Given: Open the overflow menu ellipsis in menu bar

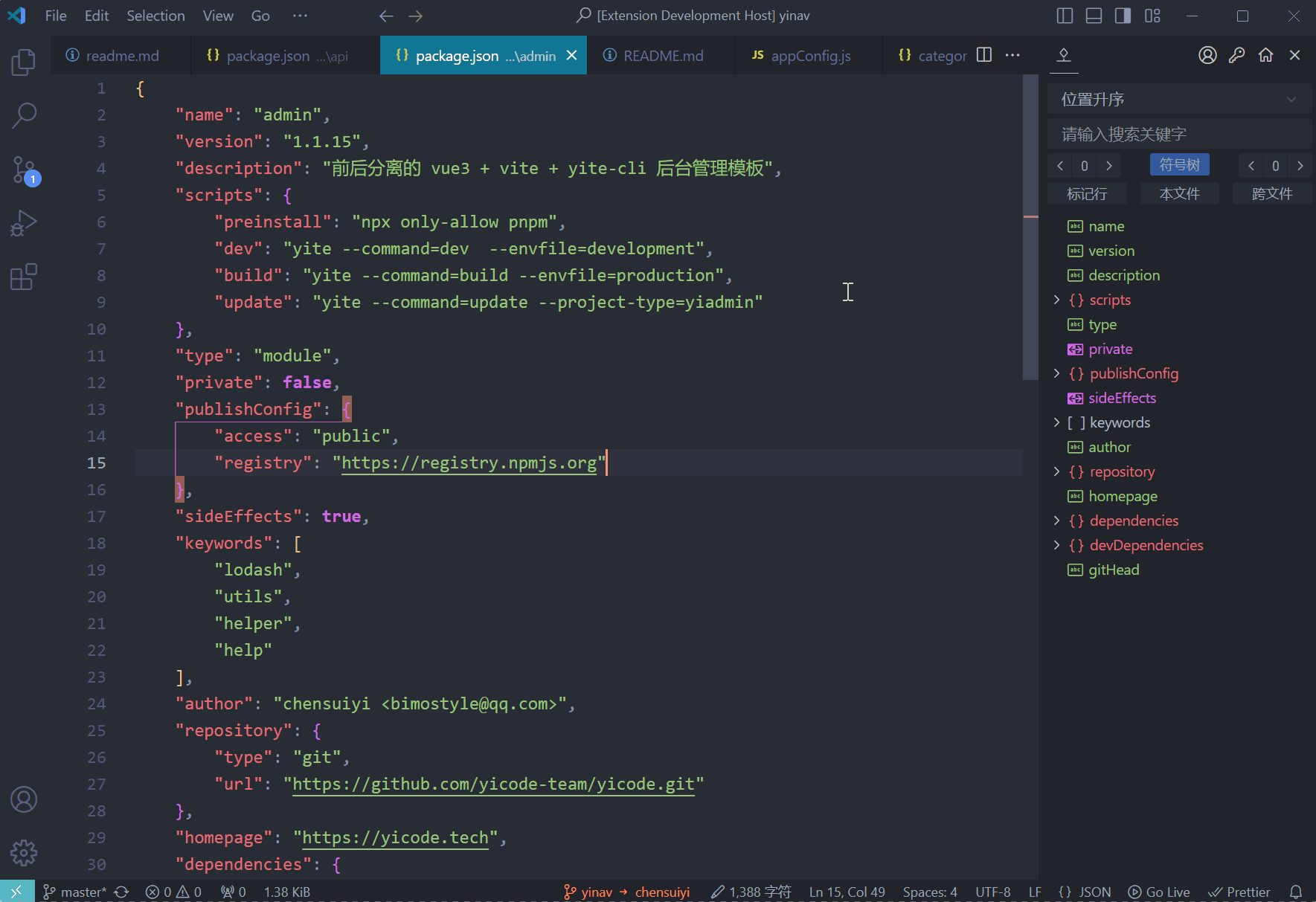Looking at the screenshot, I should click(300, 16).
